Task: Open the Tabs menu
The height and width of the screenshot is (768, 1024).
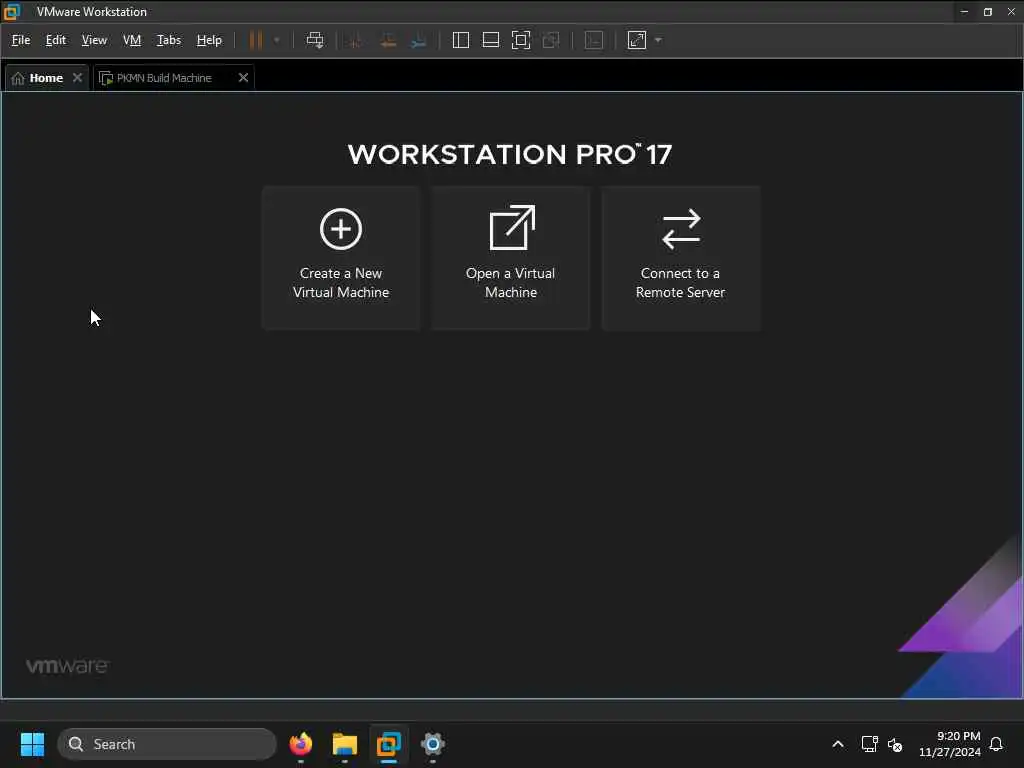Action: 168,40
